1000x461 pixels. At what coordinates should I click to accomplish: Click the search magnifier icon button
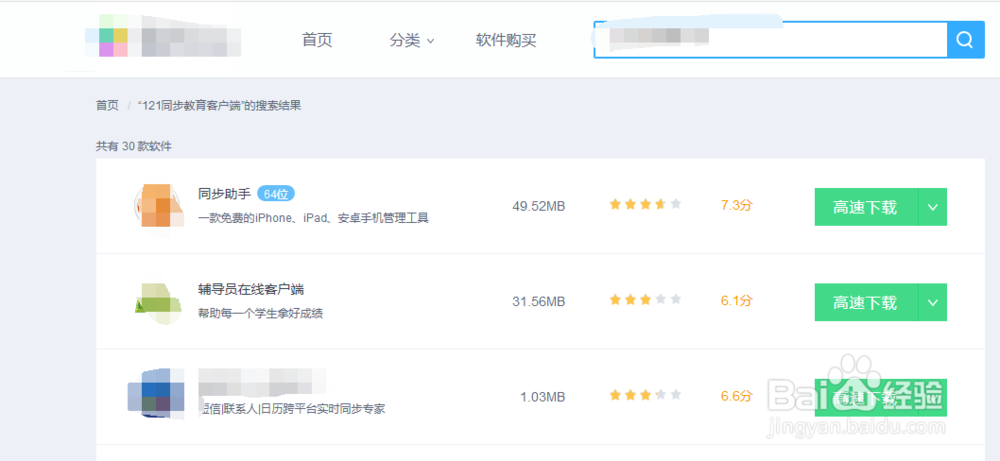(x=965, y=40)
